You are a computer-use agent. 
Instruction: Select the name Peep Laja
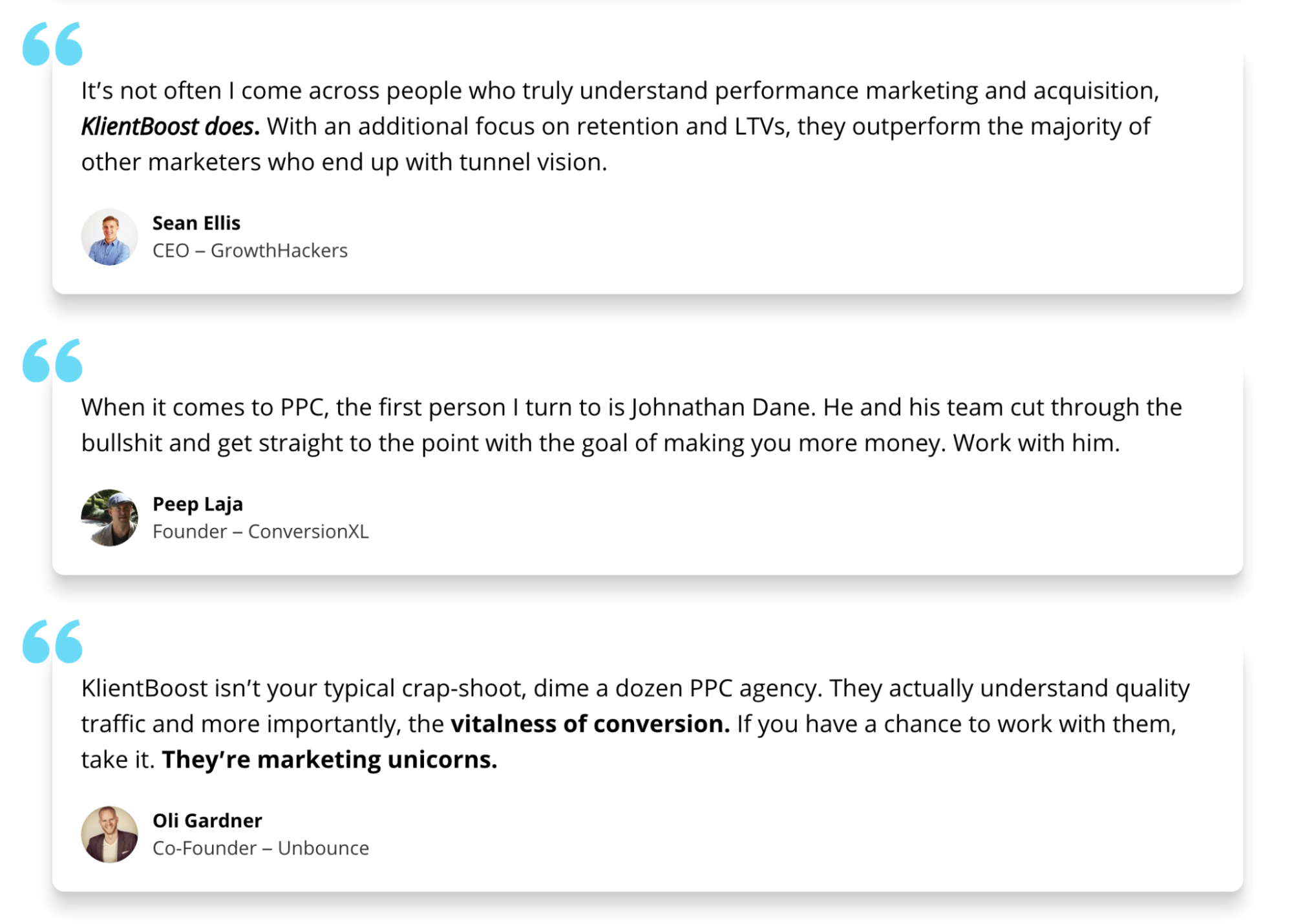click(198, 504)
